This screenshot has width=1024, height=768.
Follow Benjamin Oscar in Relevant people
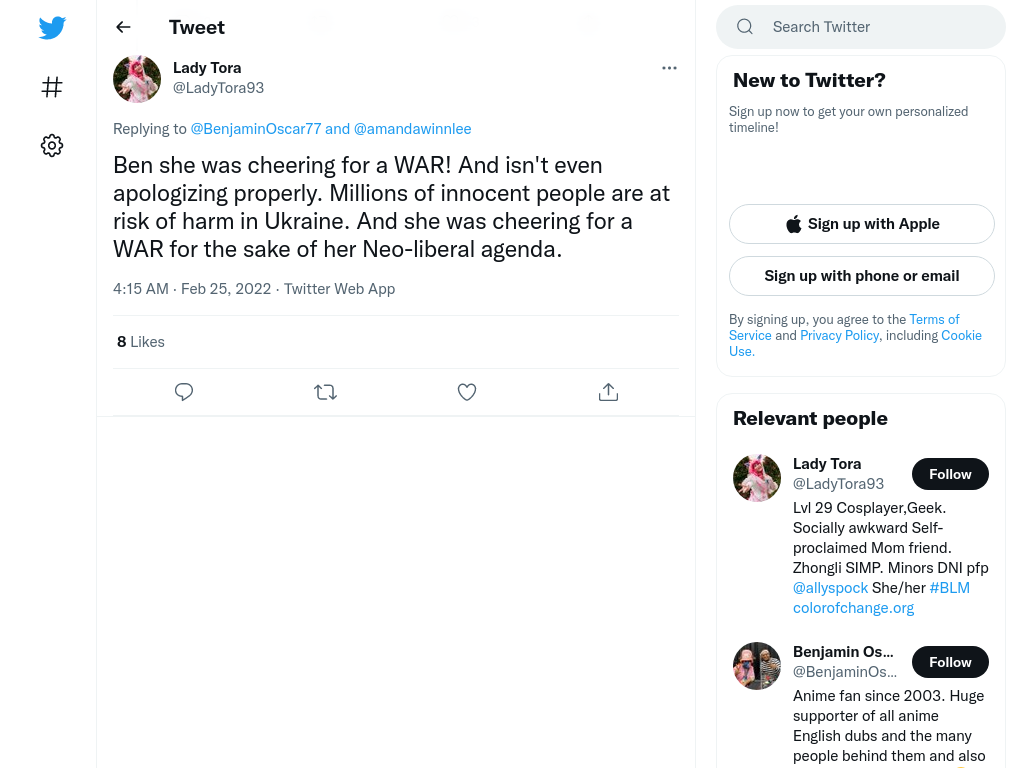(950, 662)
